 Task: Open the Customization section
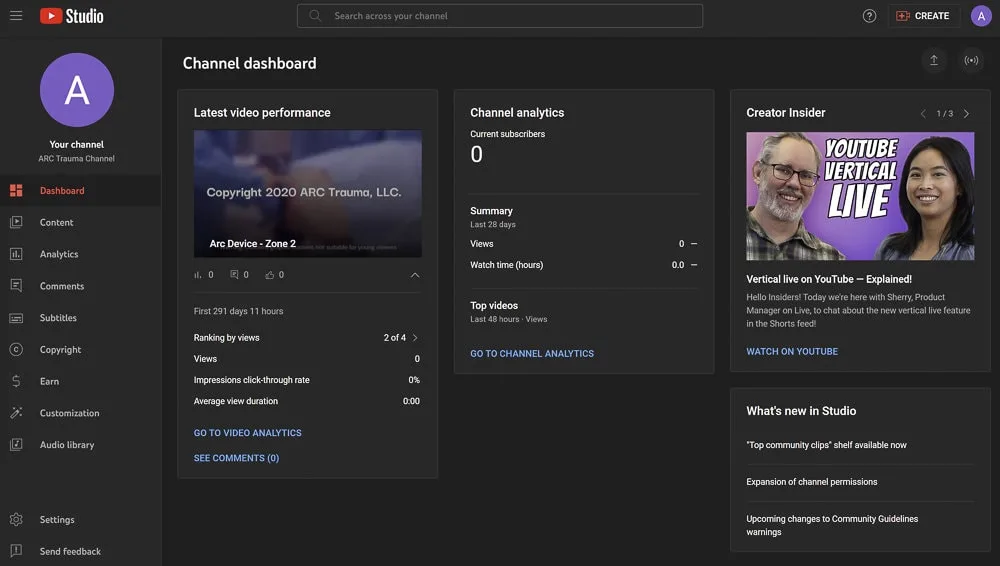click(80, 413)
